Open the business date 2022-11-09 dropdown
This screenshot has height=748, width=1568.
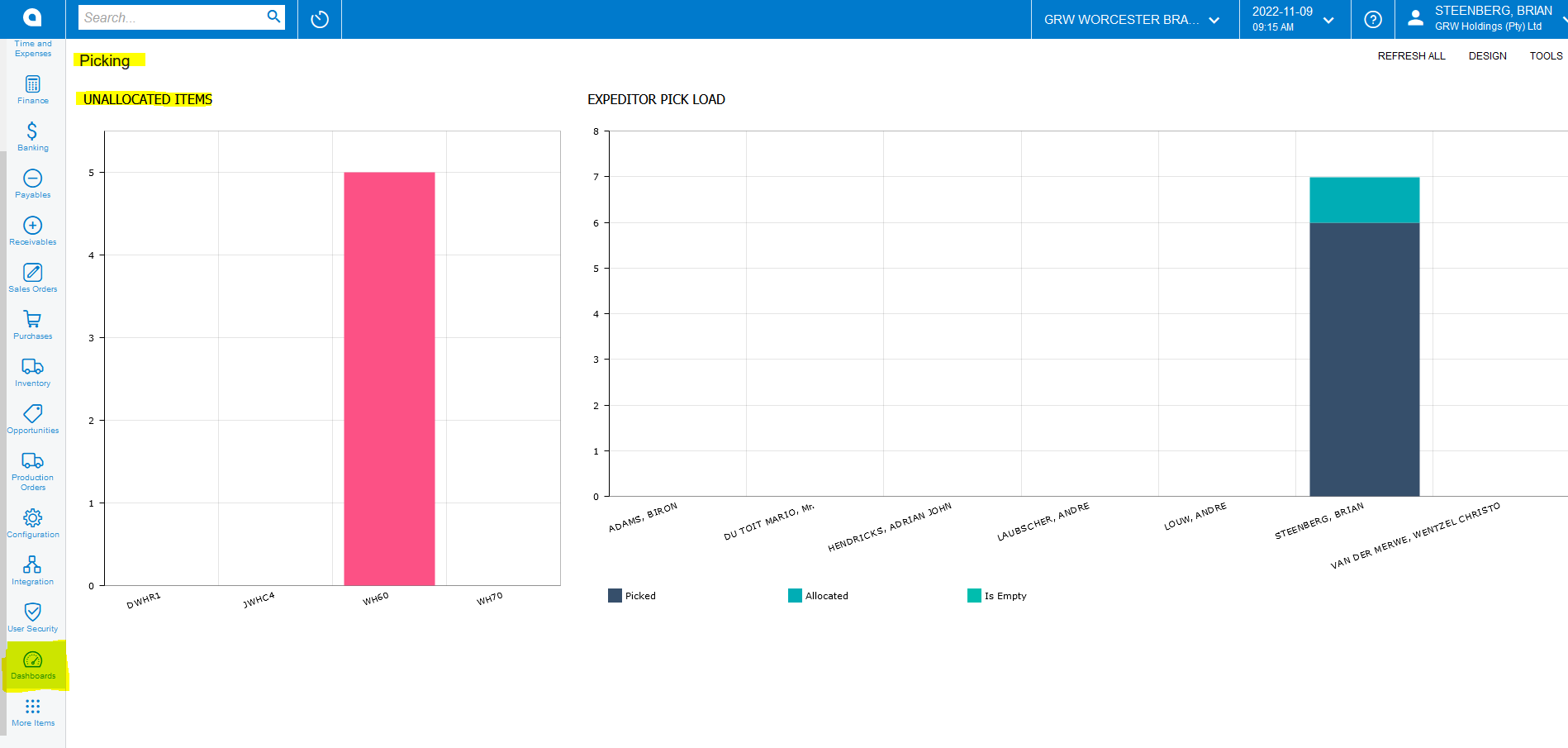click(x=1293, y=19)
